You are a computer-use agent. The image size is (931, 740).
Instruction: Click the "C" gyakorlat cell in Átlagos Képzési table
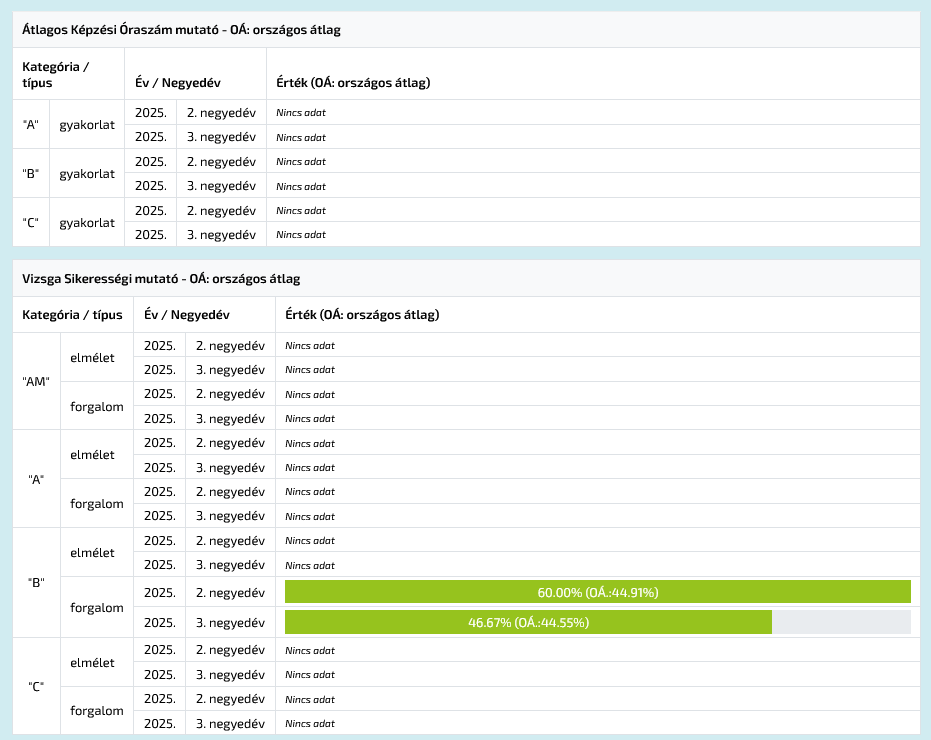tap(87, 222)
